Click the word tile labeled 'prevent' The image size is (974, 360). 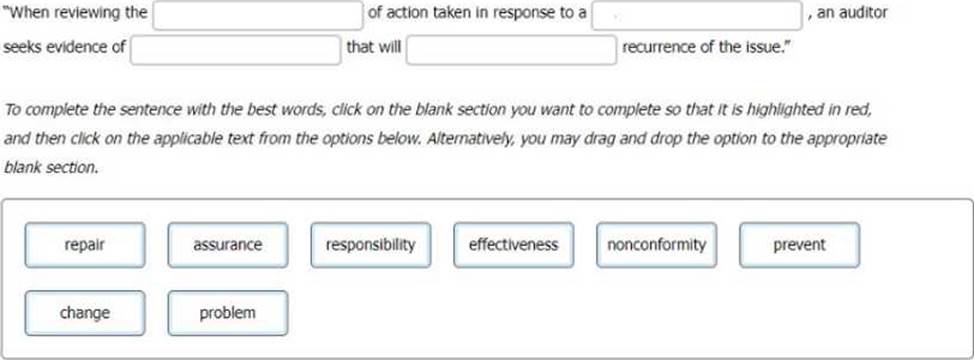(x=799, y=245)
